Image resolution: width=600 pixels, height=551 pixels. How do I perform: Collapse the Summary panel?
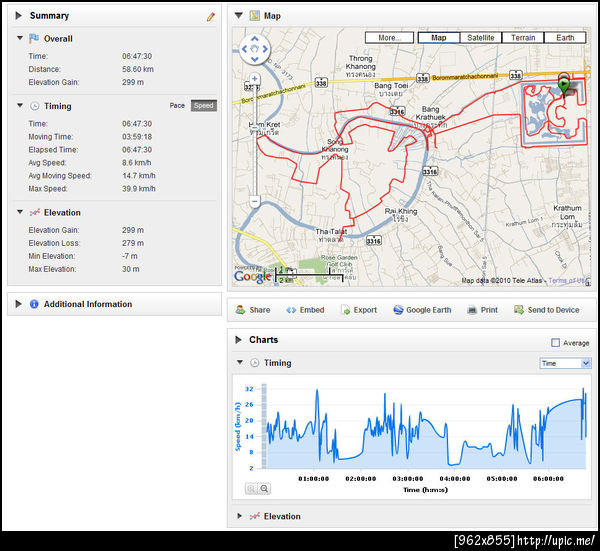click(18, 16)
